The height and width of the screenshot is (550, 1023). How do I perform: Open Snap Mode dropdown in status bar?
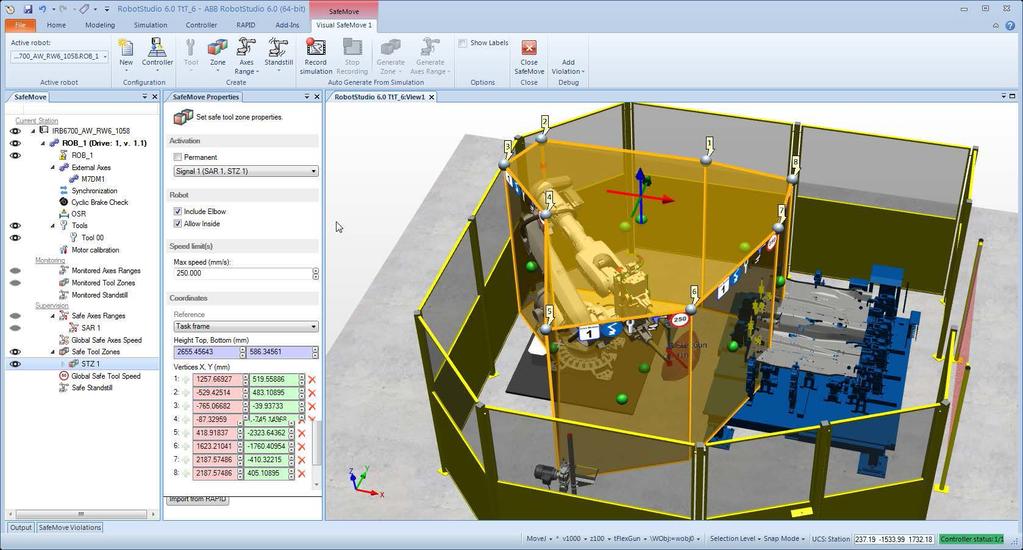[x=783, y=539]
